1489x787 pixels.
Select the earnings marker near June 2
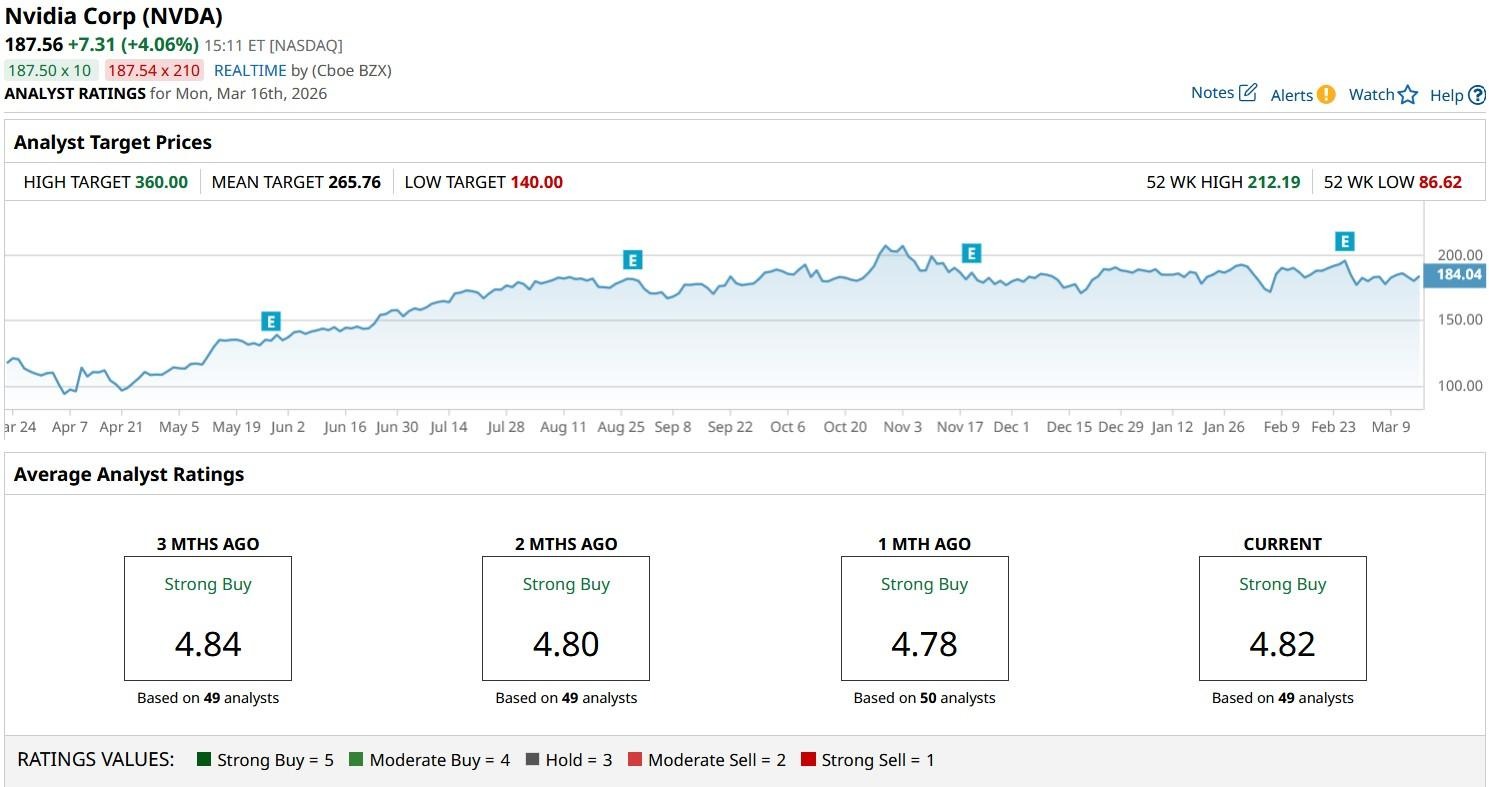(270, 321)
